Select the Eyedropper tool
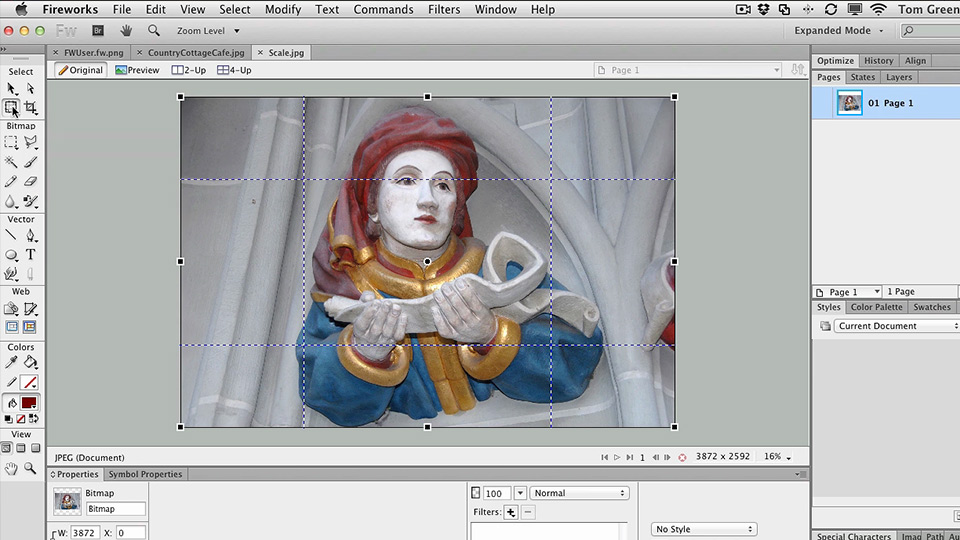Screen dimensions: 960x540 [11, 362]
